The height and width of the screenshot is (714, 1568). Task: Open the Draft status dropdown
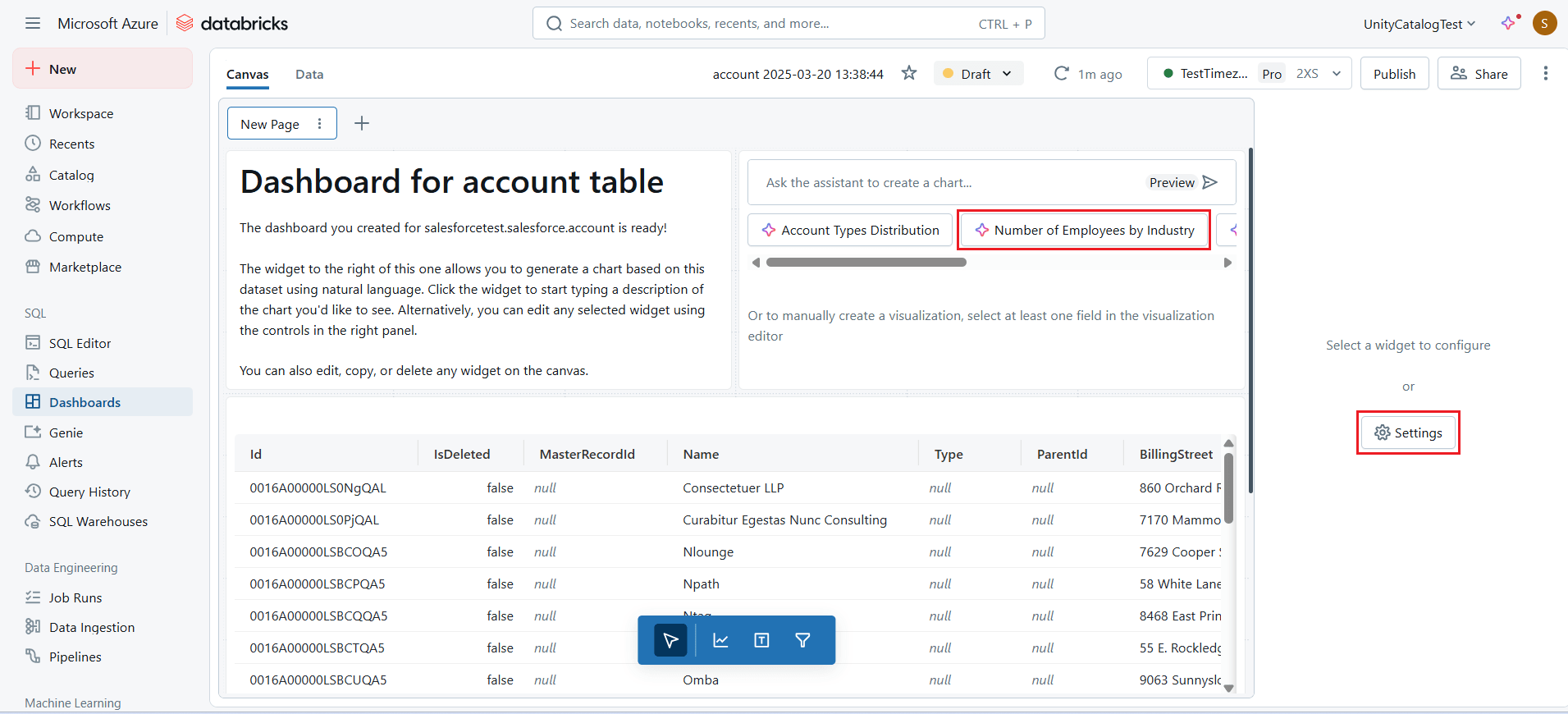tap(978, 73)
